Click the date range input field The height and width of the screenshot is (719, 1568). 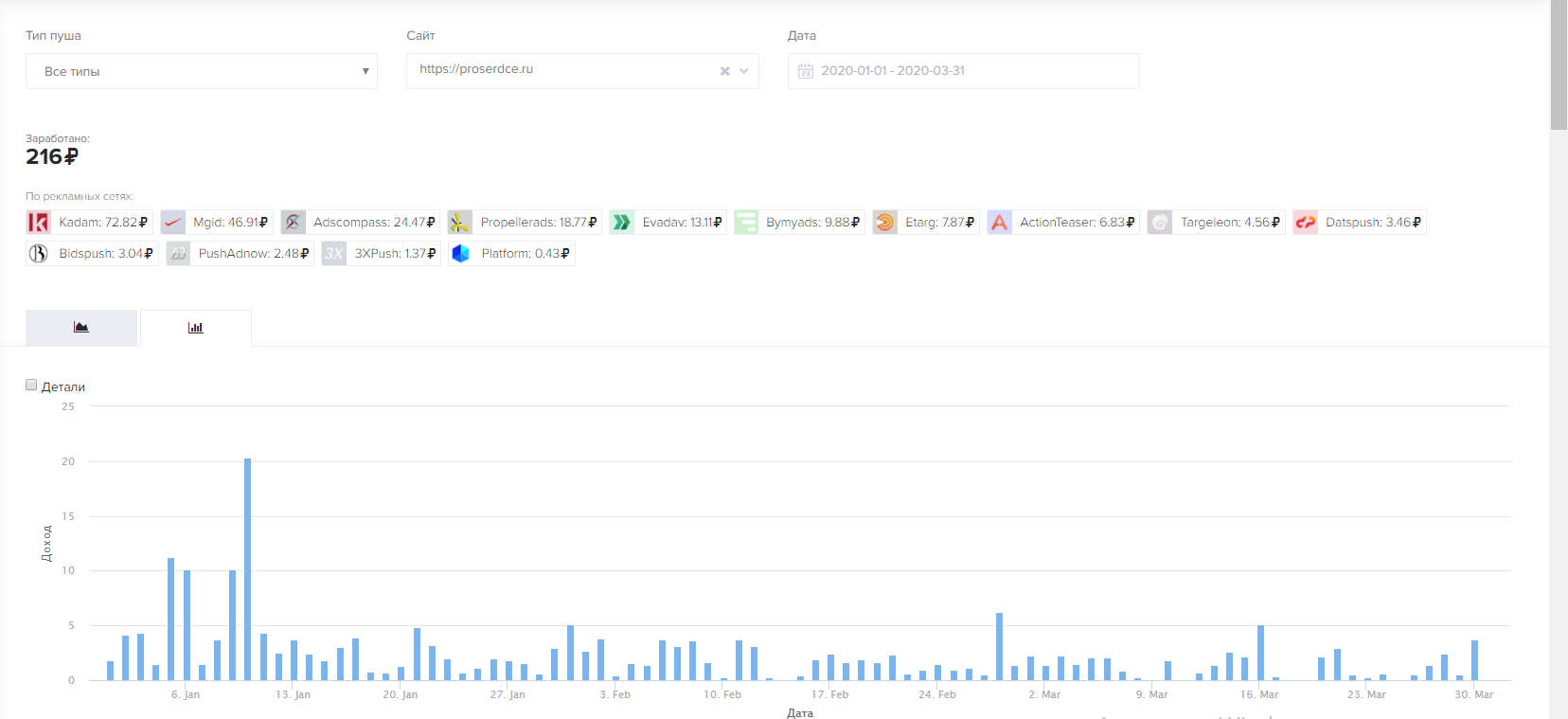pyautogui.click(x=964, y=71)
